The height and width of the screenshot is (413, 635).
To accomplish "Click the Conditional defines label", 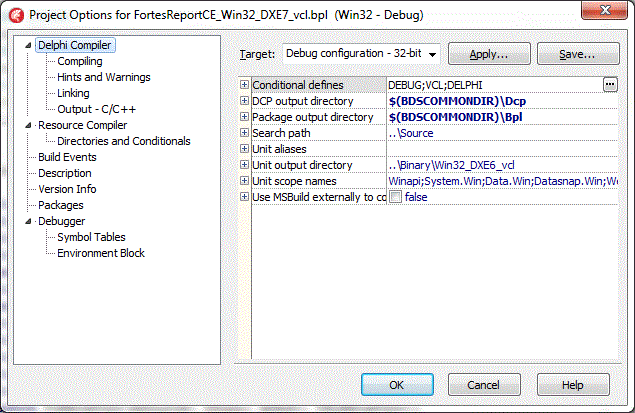I will (x=298, y=85).
